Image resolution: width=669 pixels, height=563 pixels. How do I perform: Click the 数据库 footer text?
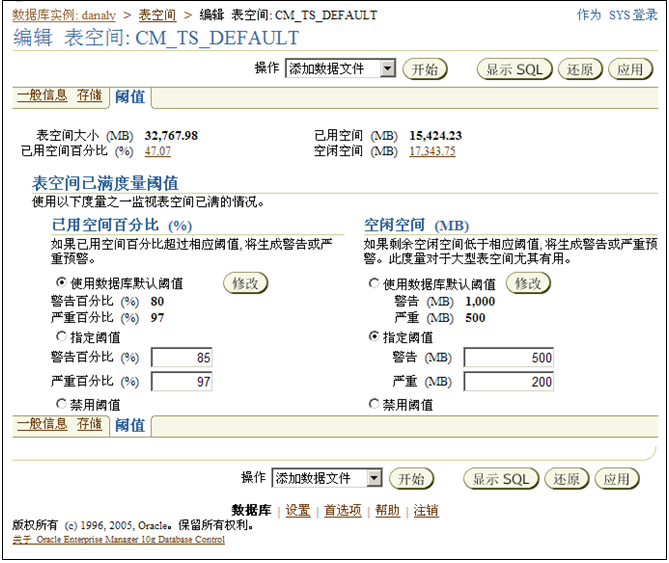251,510
